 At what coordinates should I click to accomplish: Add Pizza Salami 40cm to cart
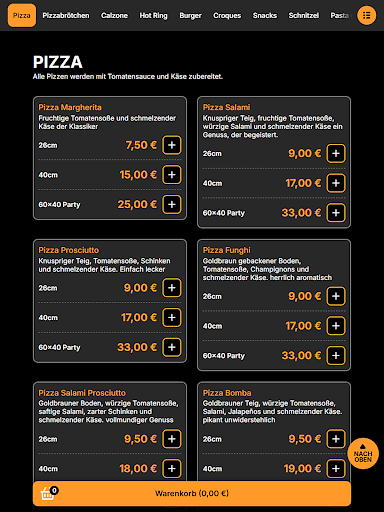[336, 183]
